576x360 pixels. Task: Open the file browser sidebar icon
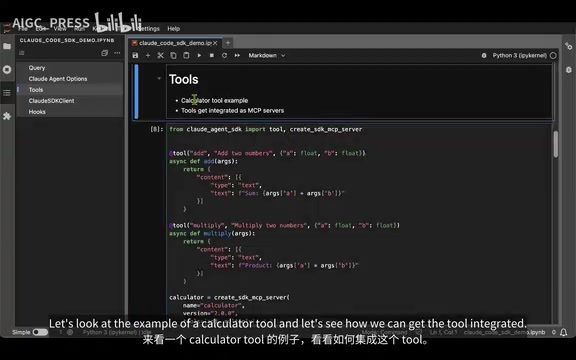pos(7,46)
